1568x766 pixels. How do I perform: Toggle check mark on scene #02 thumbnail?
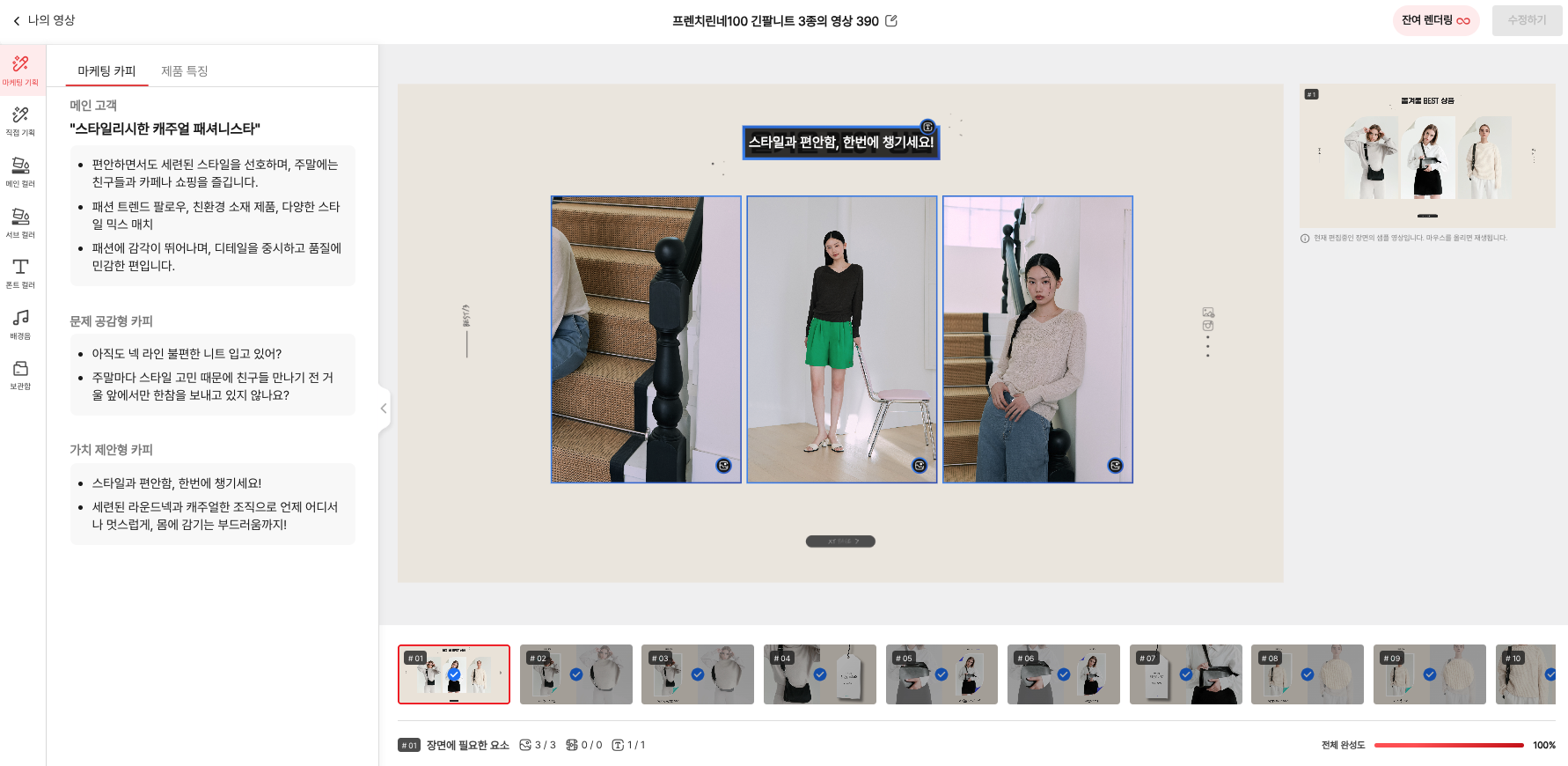pos(576,674)
